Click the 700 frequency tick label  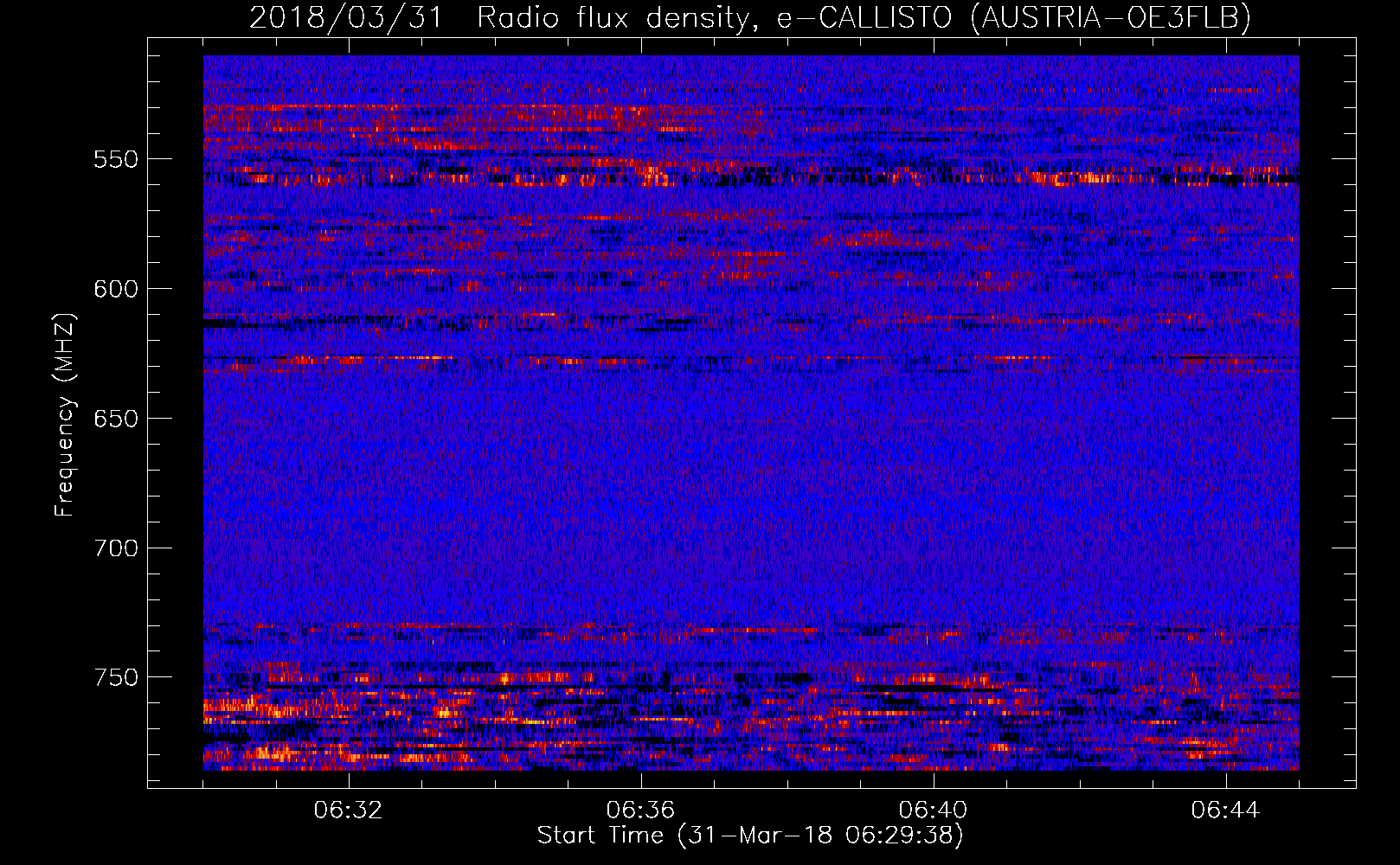[116, 548]
